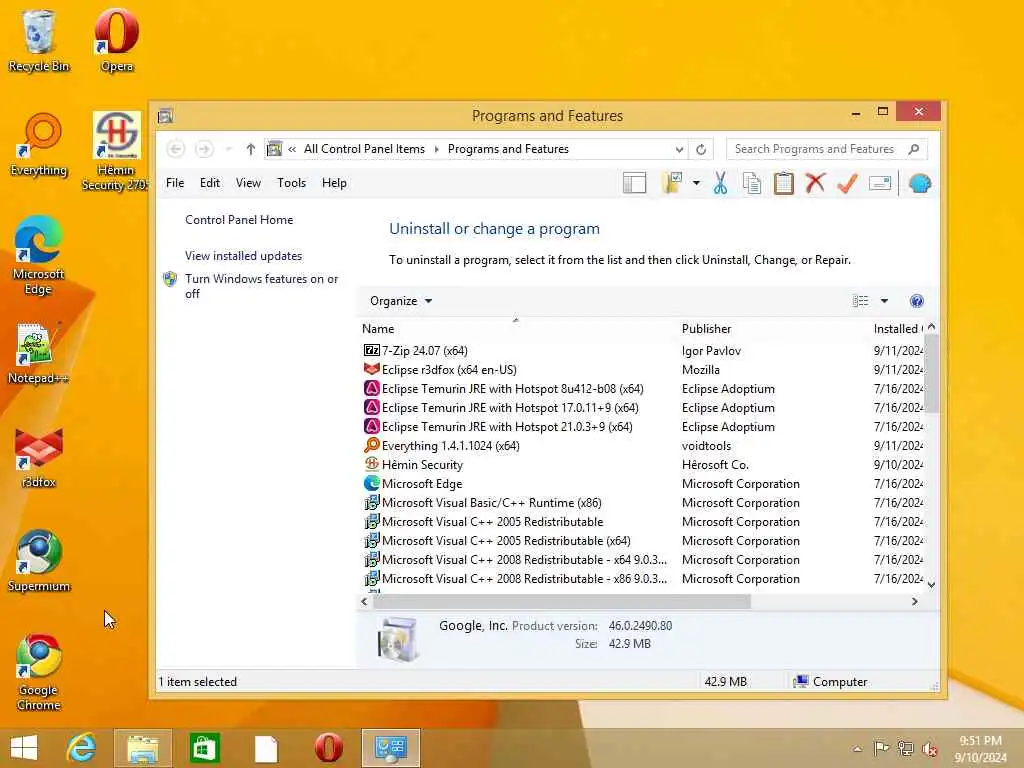Click the change view list icon
The width and height of the screenshot is (1024, 768).
[x=861, y=301]
